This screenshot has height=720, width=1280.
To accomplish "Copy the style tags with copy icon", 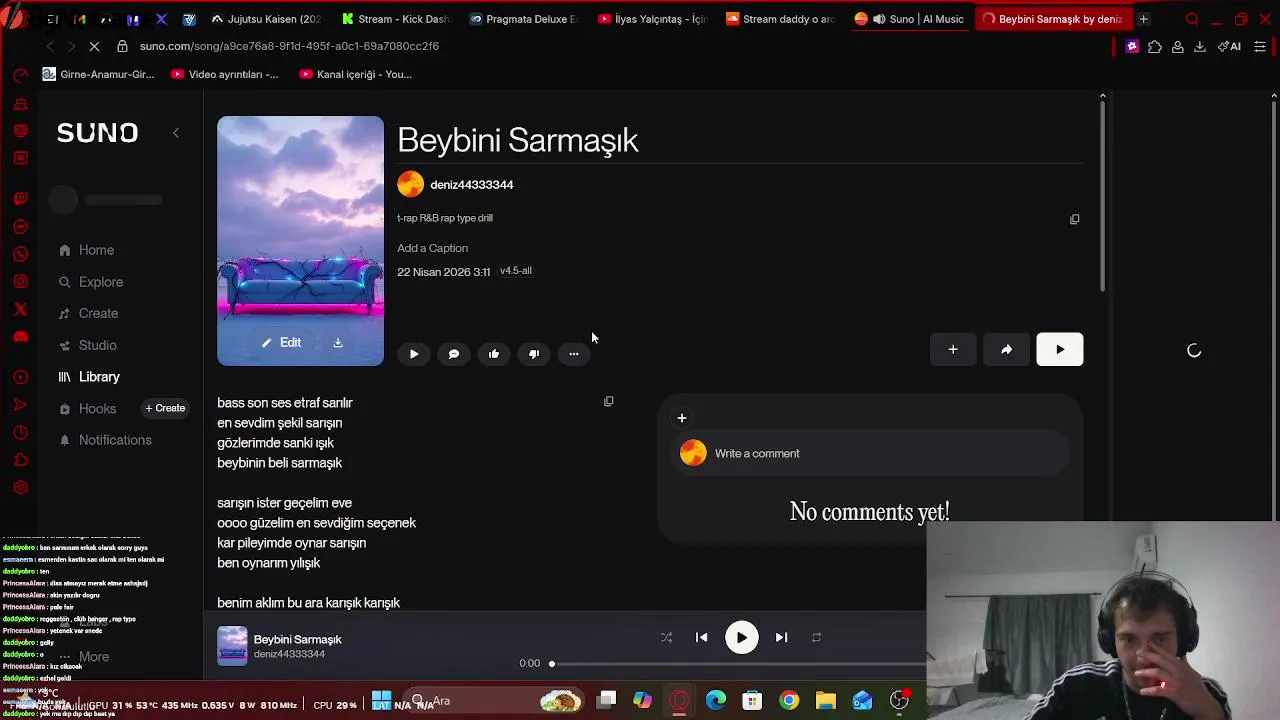I will point(1075,219).
